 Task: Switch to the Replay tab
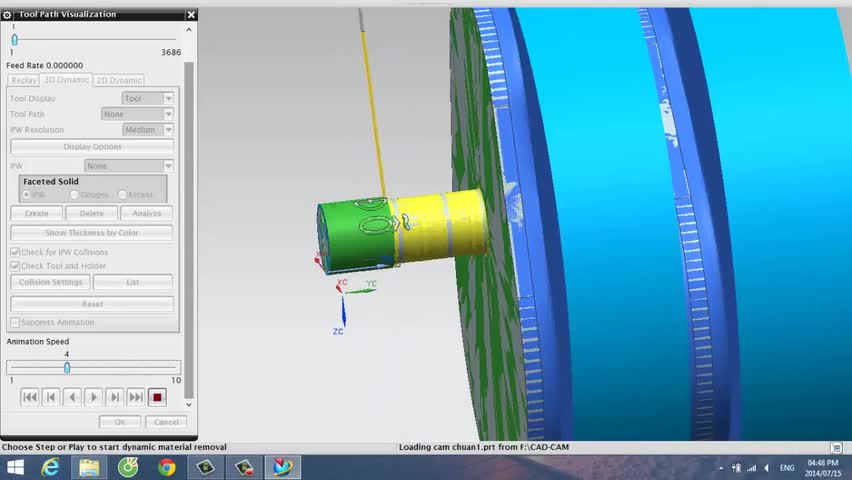23,80
